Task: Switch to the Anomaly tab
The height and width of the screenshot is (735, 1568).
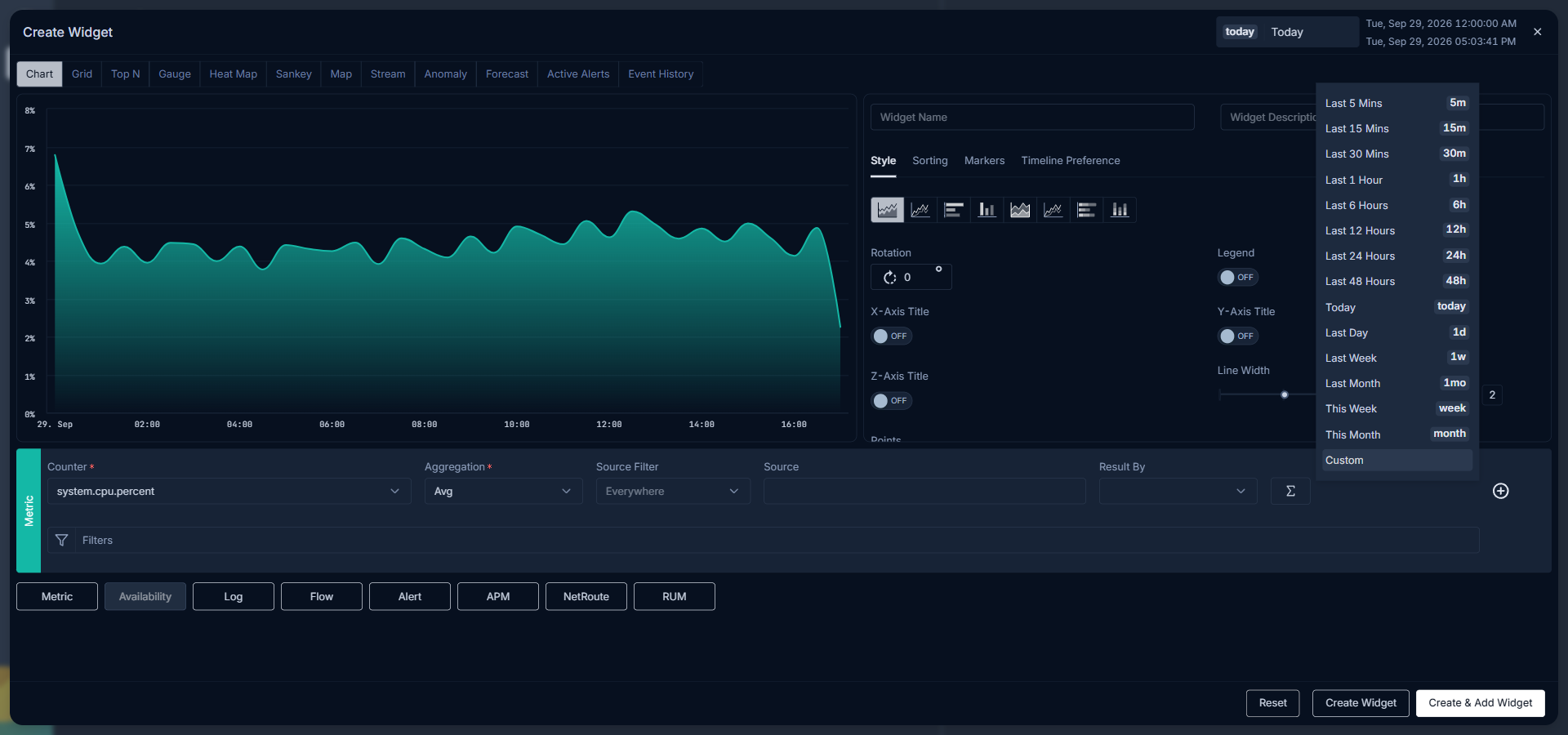Action: (x=445, y=73)
